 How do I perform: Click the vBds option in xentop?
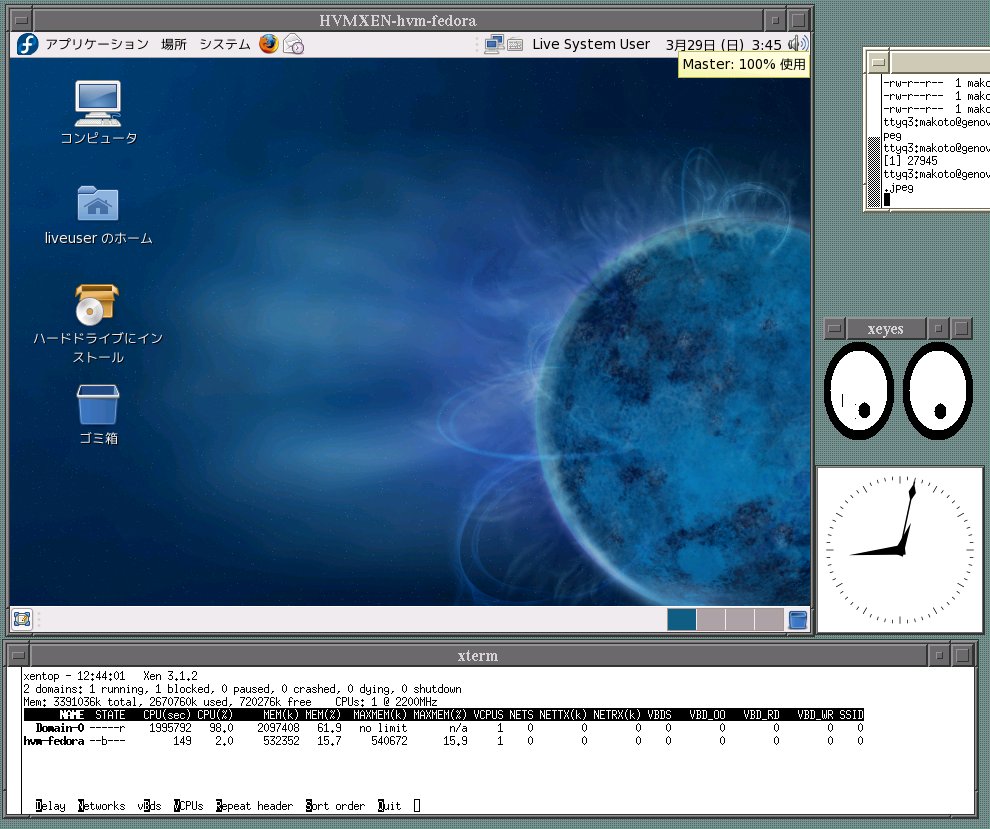pyautogui.click(x=150, y=806)
